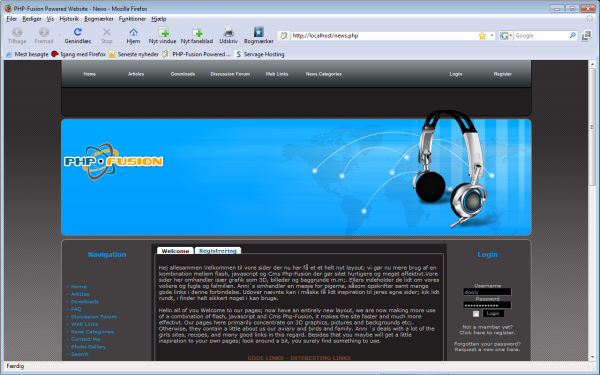Click the Udskriv printer icon
Viewport: 600px width, 375px height.
228,32
